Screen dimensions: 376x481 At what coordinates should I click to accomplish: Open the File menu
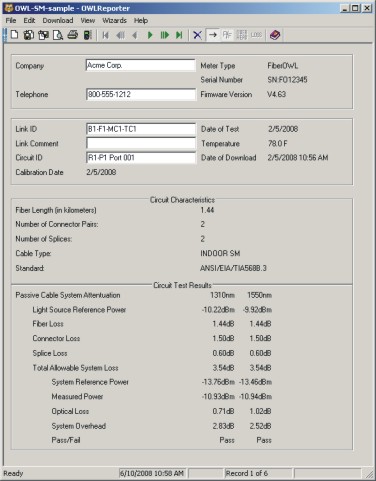pyautogui.click(x=11, y=21)
